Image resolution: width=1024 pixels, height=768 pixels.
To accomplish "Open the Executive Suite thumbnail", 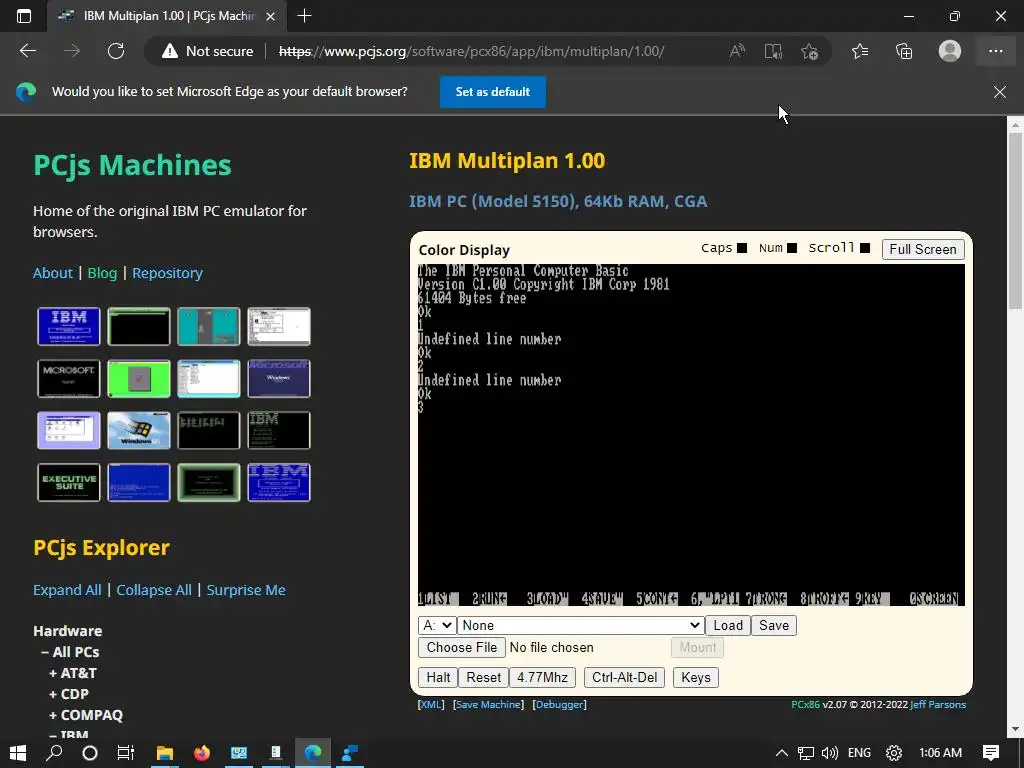I will coord(69,483).
